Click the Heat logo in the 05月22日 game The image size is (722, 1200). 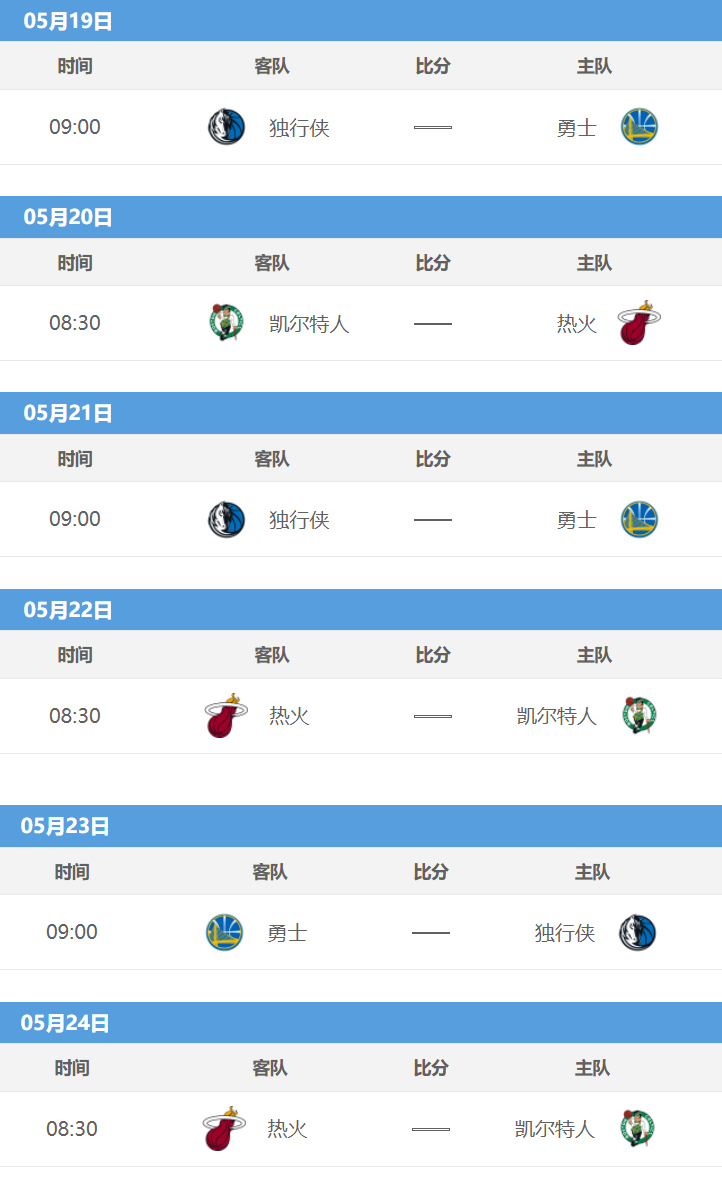point(226,715)
